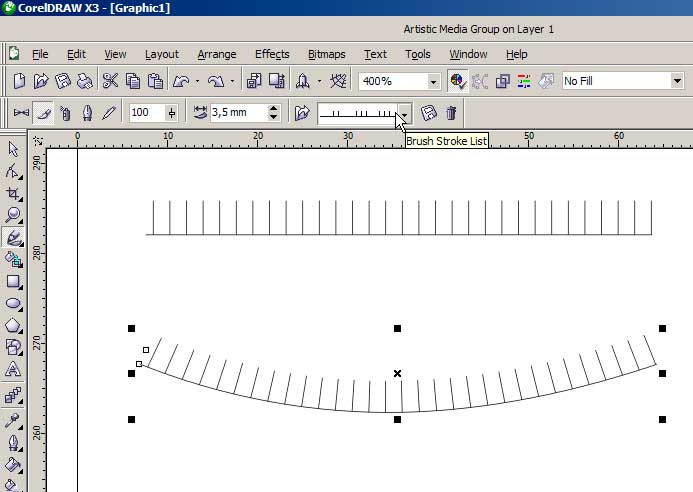This screenshot has height=492, width=693.
Task: Select the Zoom magnifier tool
Action: tap(13, 215)
